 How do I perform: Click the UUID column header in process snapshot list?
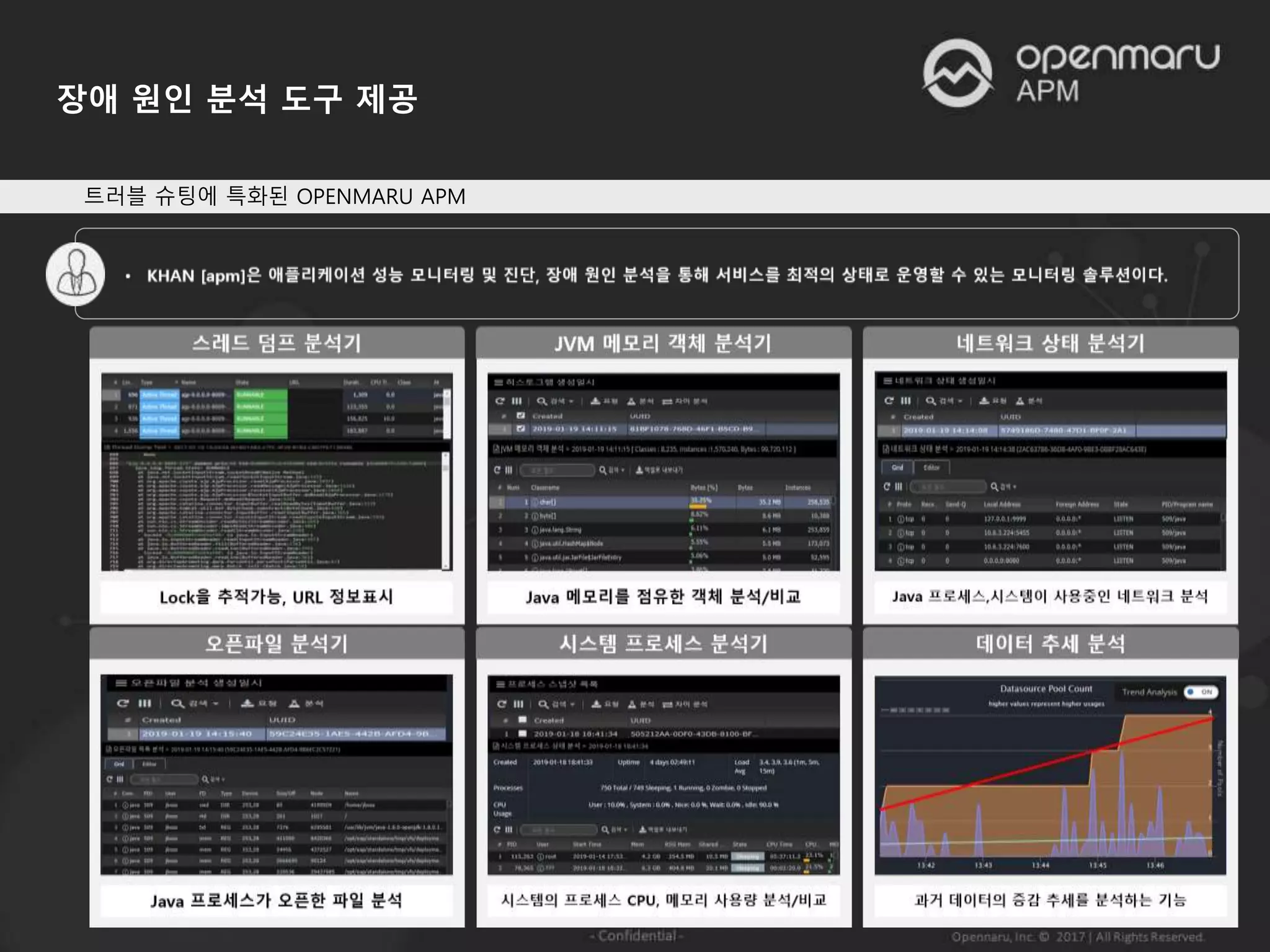click(641, 720)
